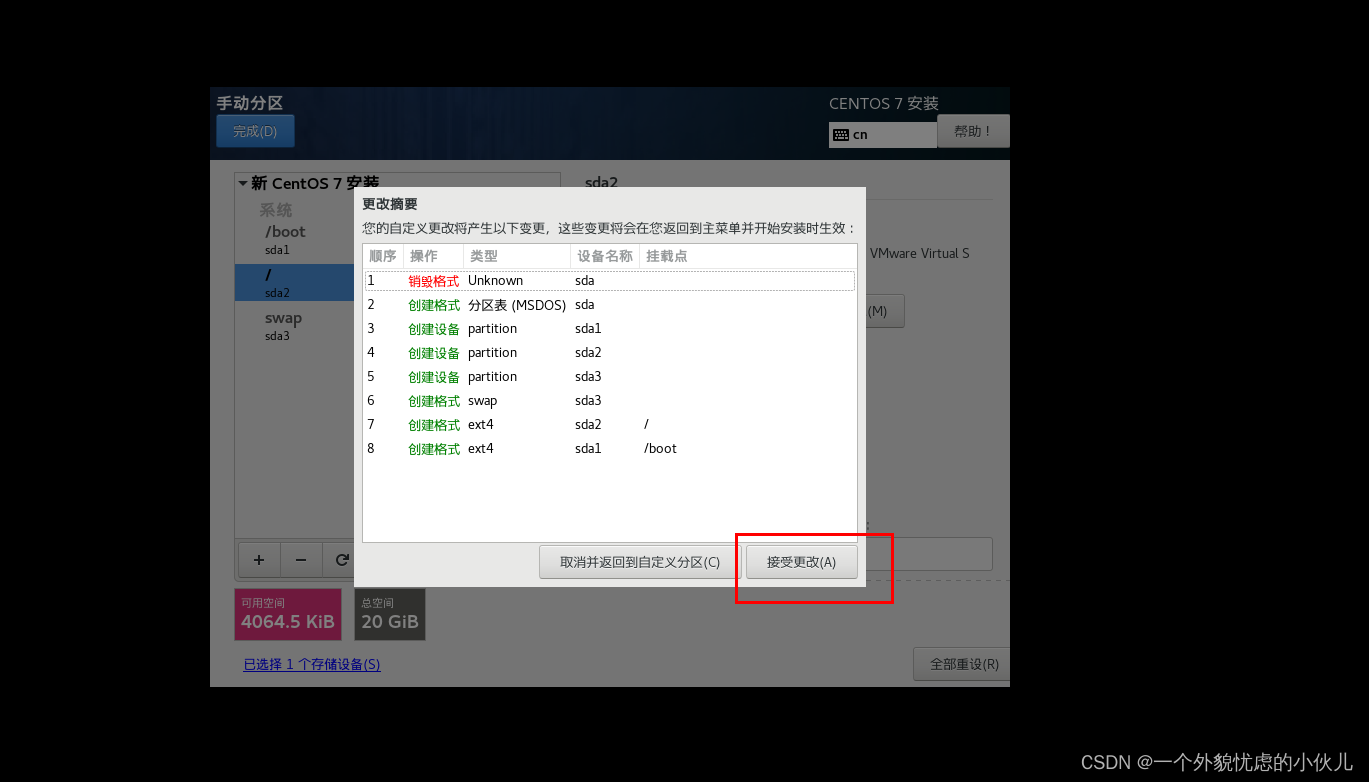Select the / sda2 partition entry
Viewport: 1369px width, 782px height.
[x=295, y=283]
